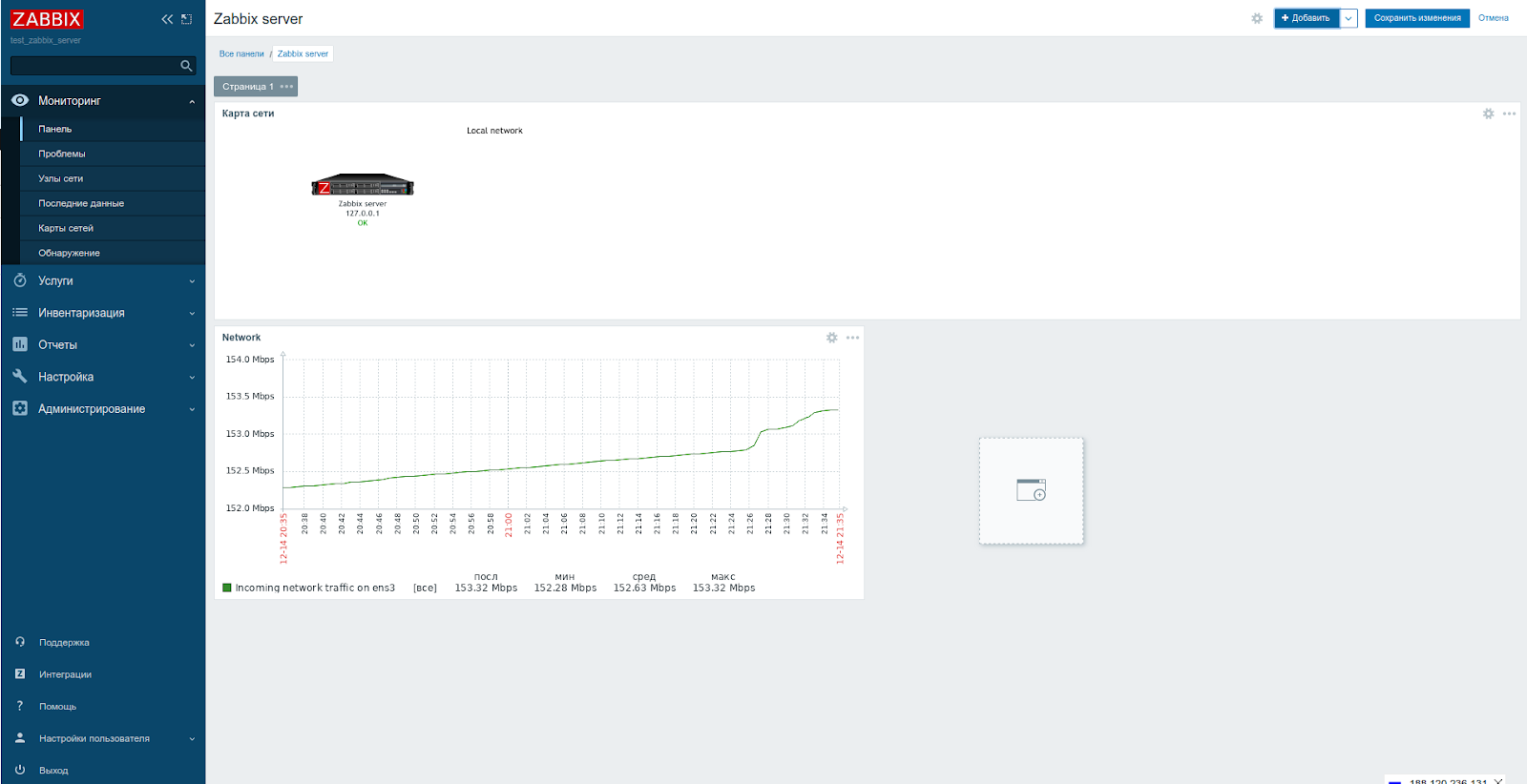
Task: Open Поддержка link in sidebar
Action: pos(64,643)
